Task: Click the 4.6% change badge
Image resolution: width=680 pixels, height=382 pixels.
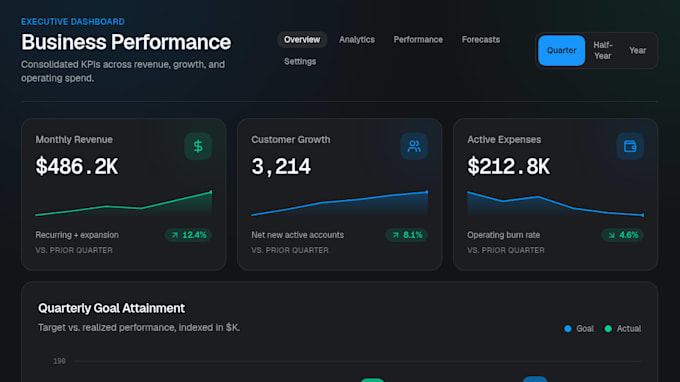Action: point(623,235)
